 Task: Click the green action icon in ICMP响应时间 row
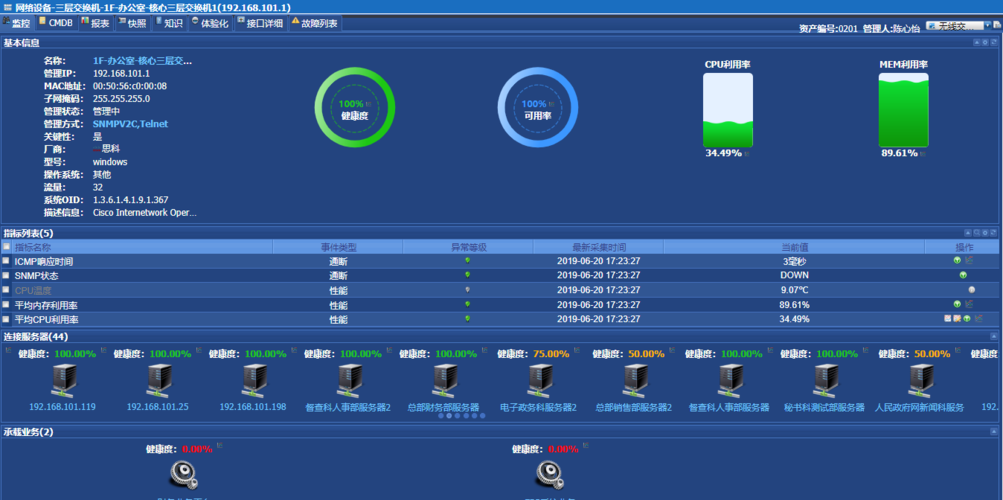coord(957,261)
